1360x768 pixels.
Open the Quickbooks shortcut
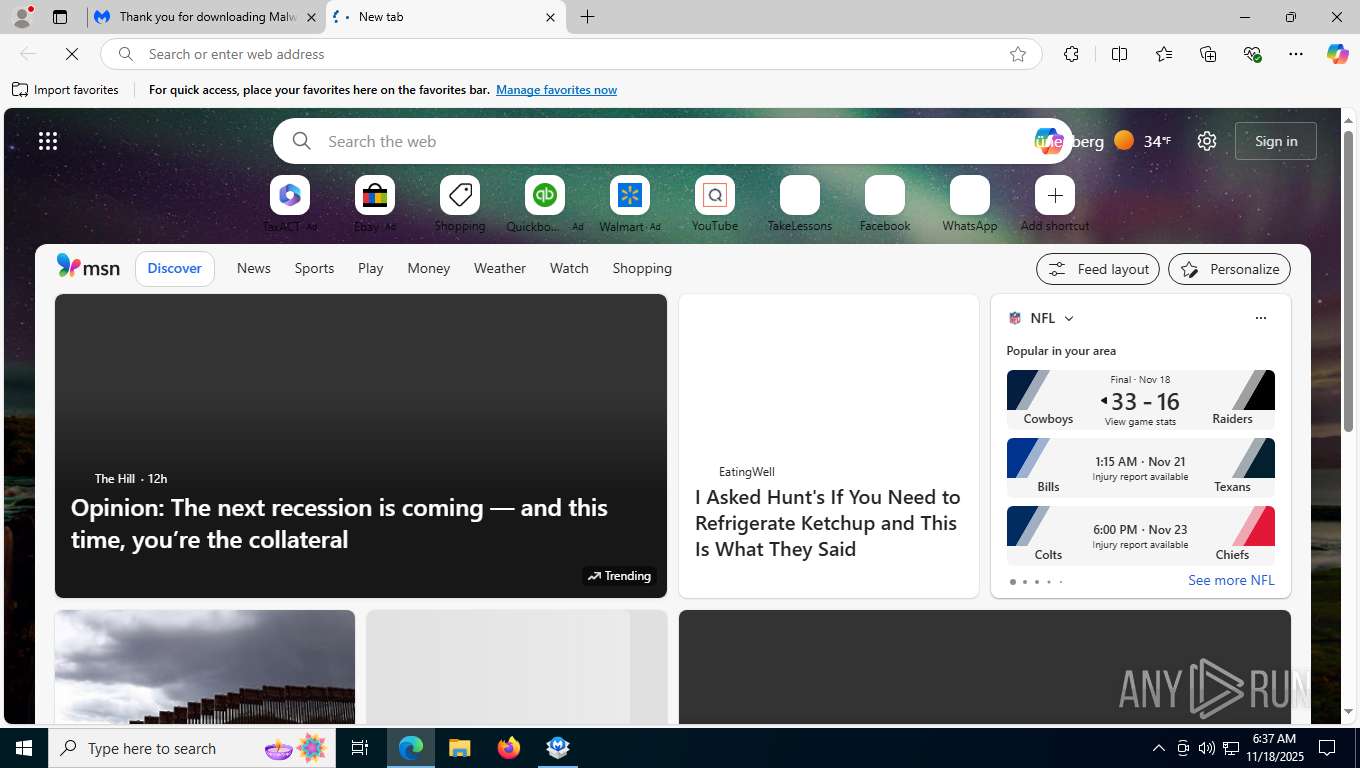[x=545, y=204]
